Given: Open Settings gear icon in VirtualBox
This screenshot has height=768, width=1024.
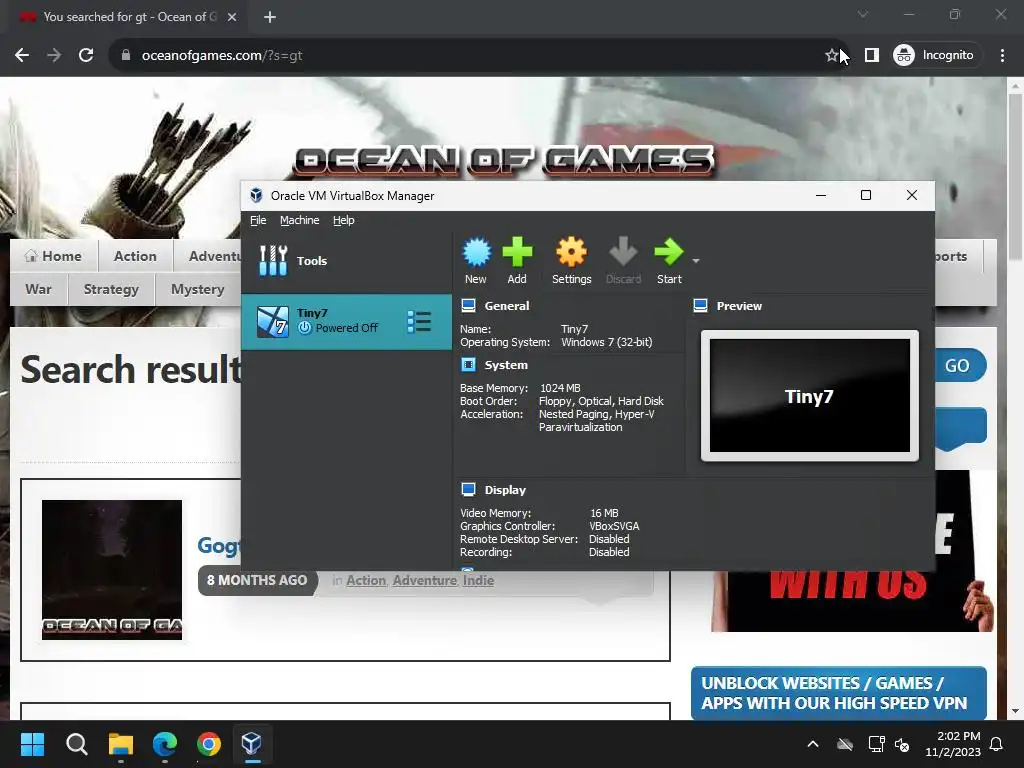Looking at the screenshot, I should click(x=571, y=260).
